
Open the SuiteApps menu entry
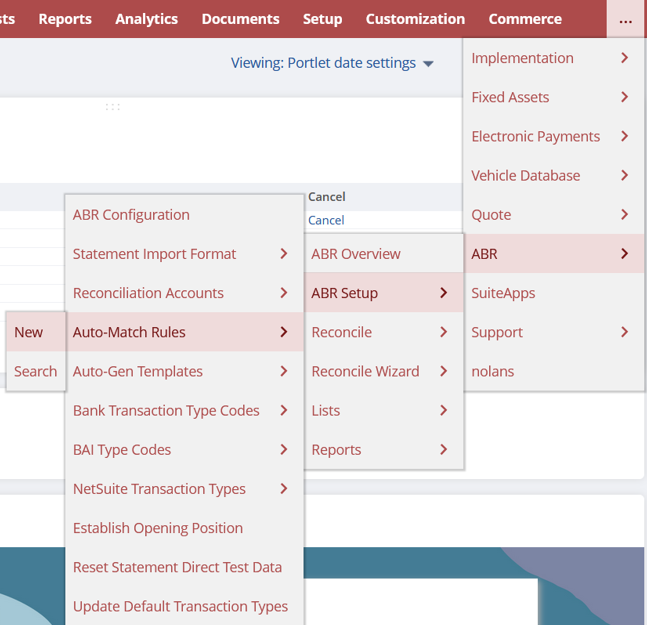[x=503, y=293]
